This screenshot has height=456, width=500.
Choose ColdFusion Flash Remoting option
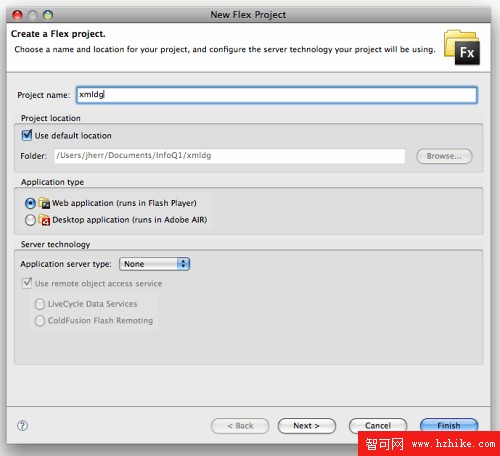point(40,321)
